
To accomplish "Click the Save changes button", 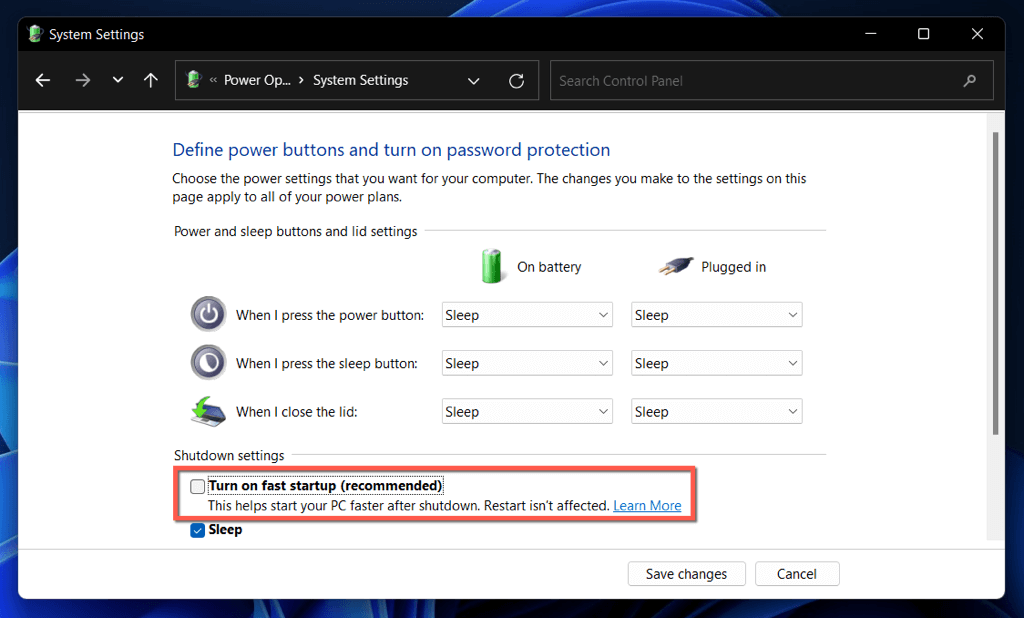I will click(686, 574).
